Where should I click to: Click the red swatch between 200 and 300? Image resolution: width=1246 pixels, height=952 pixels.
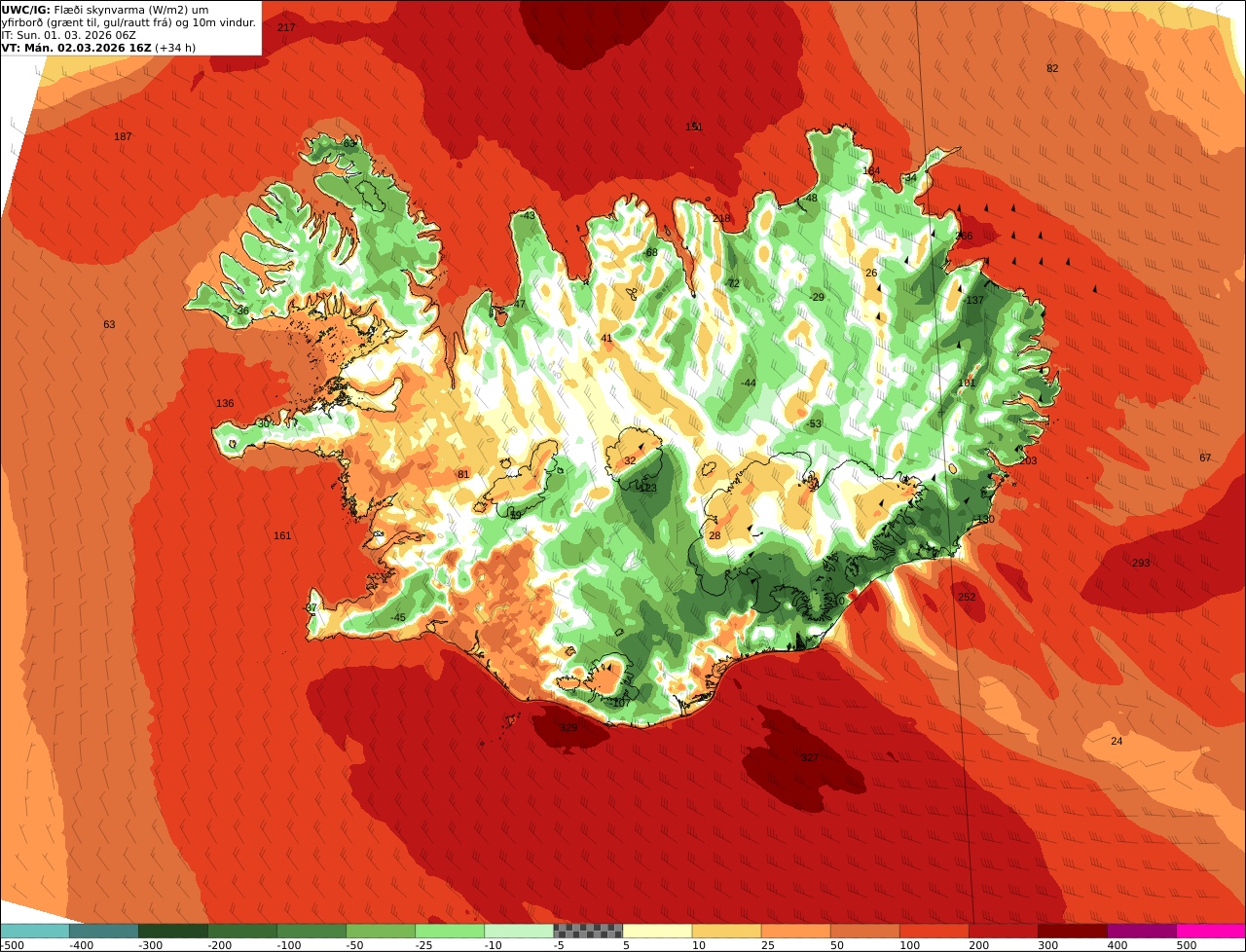click(1003, 931)
